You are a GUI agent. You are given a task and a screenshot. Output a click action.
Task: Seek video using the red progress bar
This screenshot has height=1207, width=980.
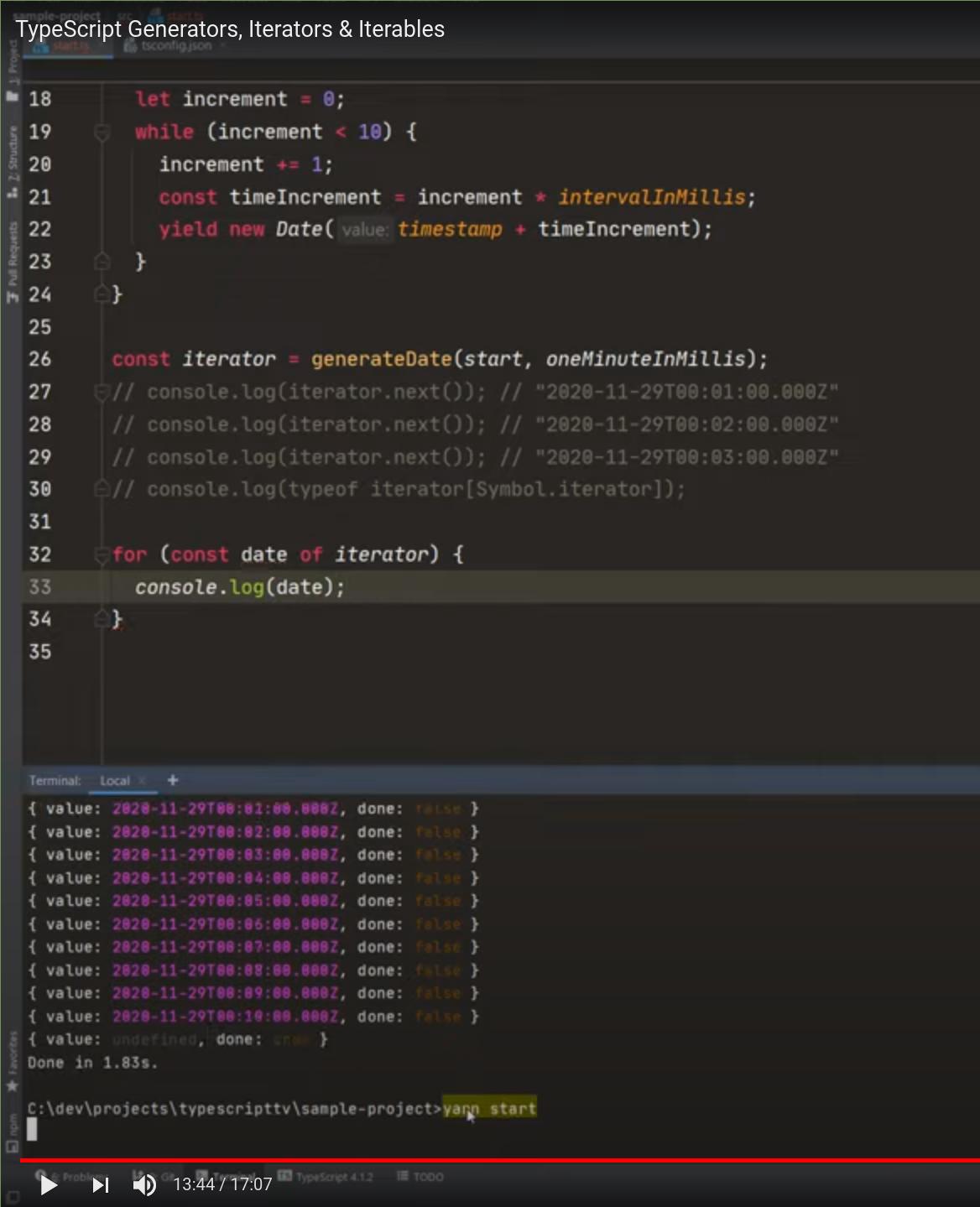point(490,1159)
